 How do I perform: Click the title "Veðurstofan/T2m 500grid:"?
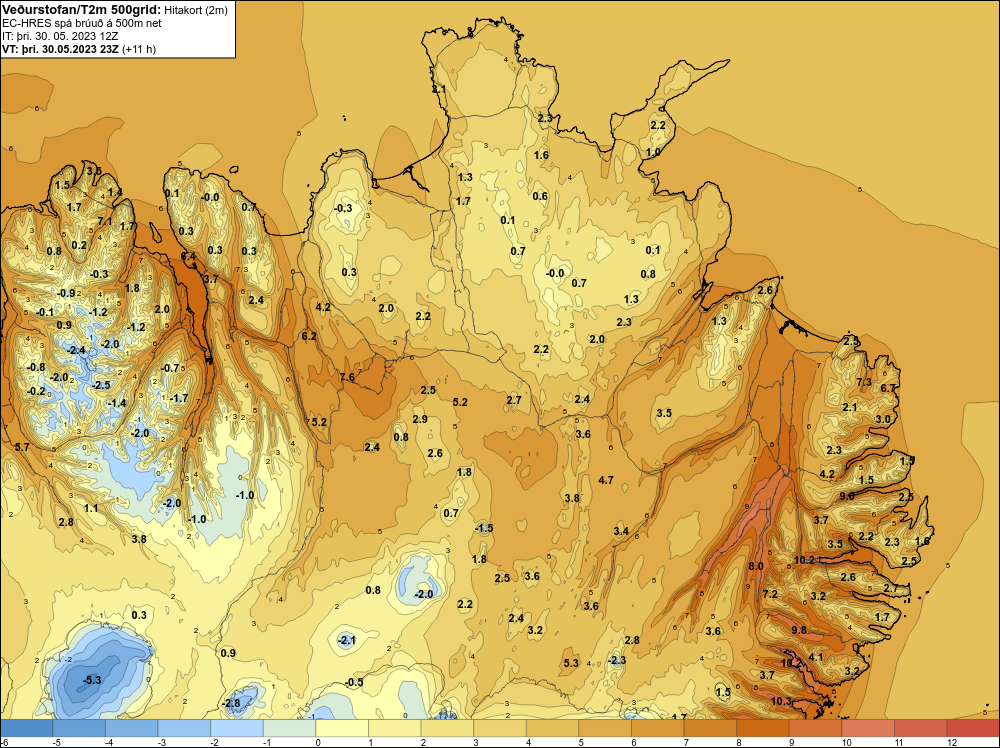(x=82, y=9)
